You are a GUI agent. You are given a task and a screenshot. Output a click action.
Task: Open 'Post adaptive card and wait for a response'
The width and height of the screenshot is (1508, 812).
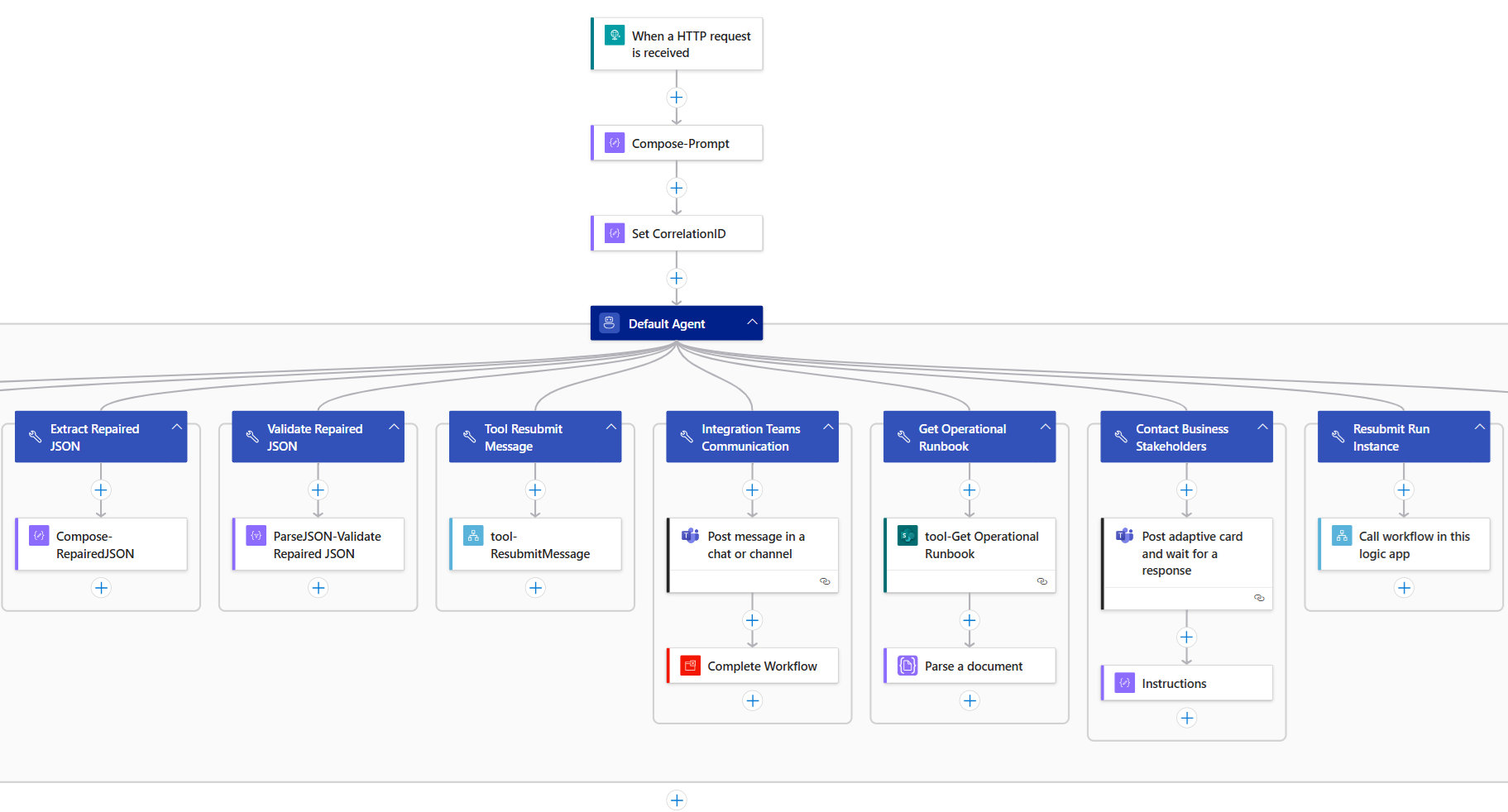[x=1187, y=564]
